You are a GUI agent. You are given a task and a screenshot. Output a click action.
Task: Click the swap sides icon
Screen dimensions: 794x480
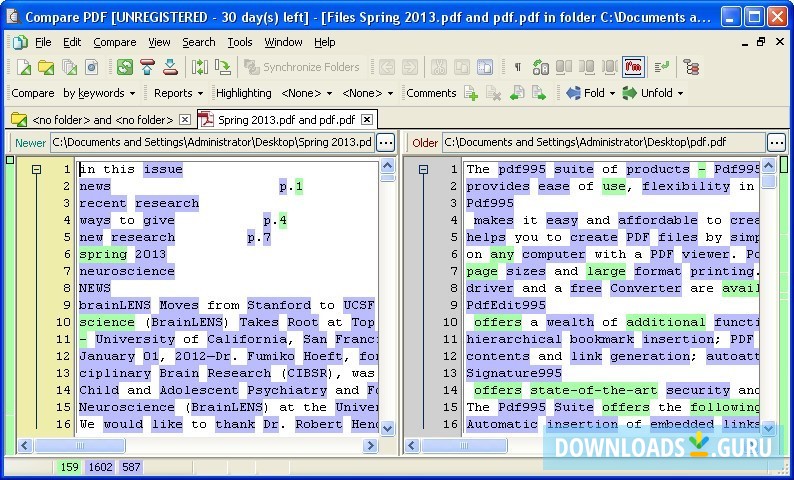200,67
